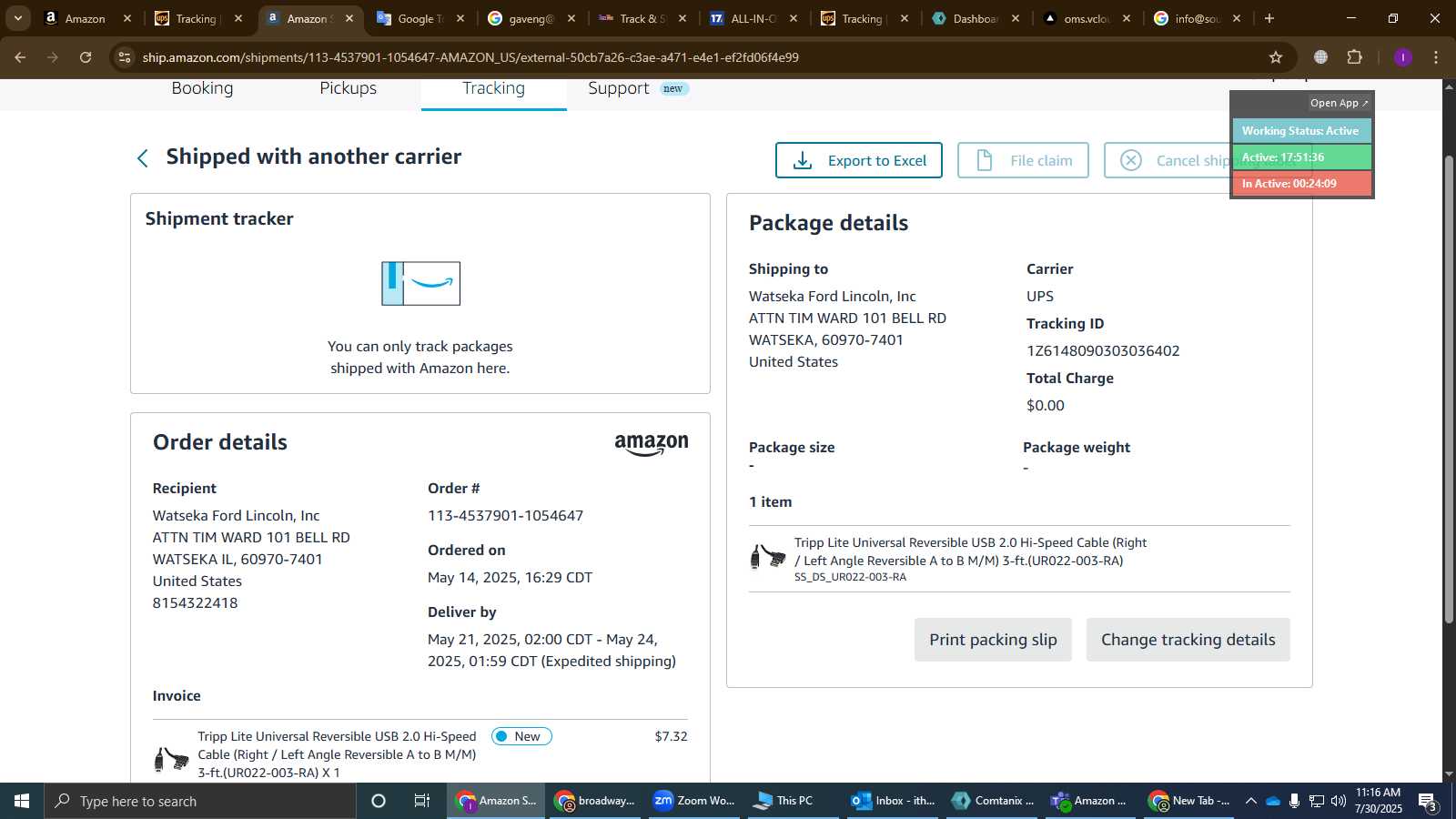
Task: Open the Pickups tab
Action: (348, 88)
